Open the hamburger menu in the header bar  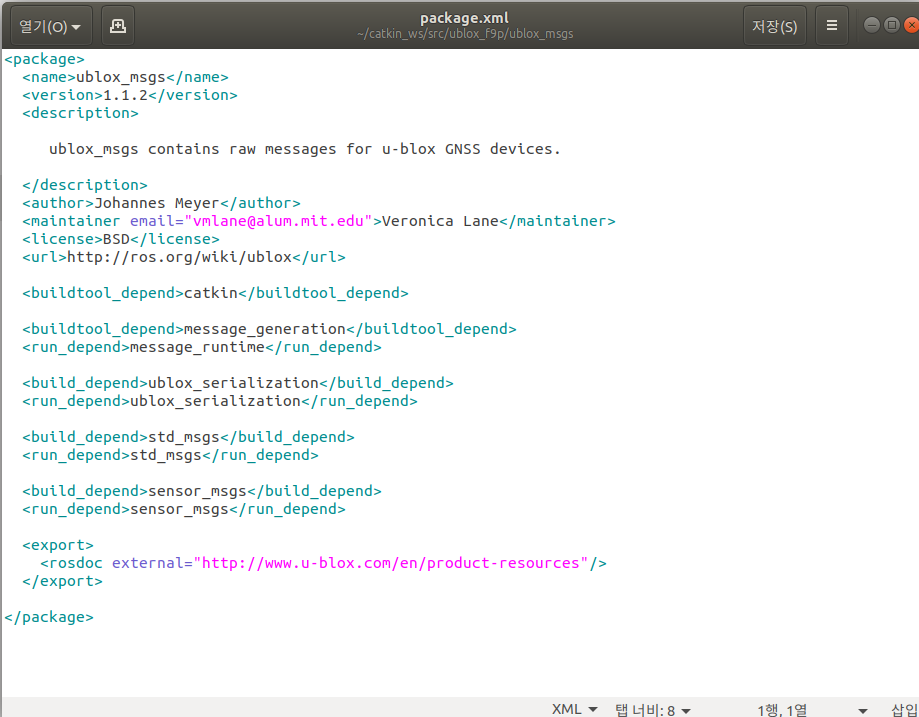pyautogui.click(x=831, y=26)
